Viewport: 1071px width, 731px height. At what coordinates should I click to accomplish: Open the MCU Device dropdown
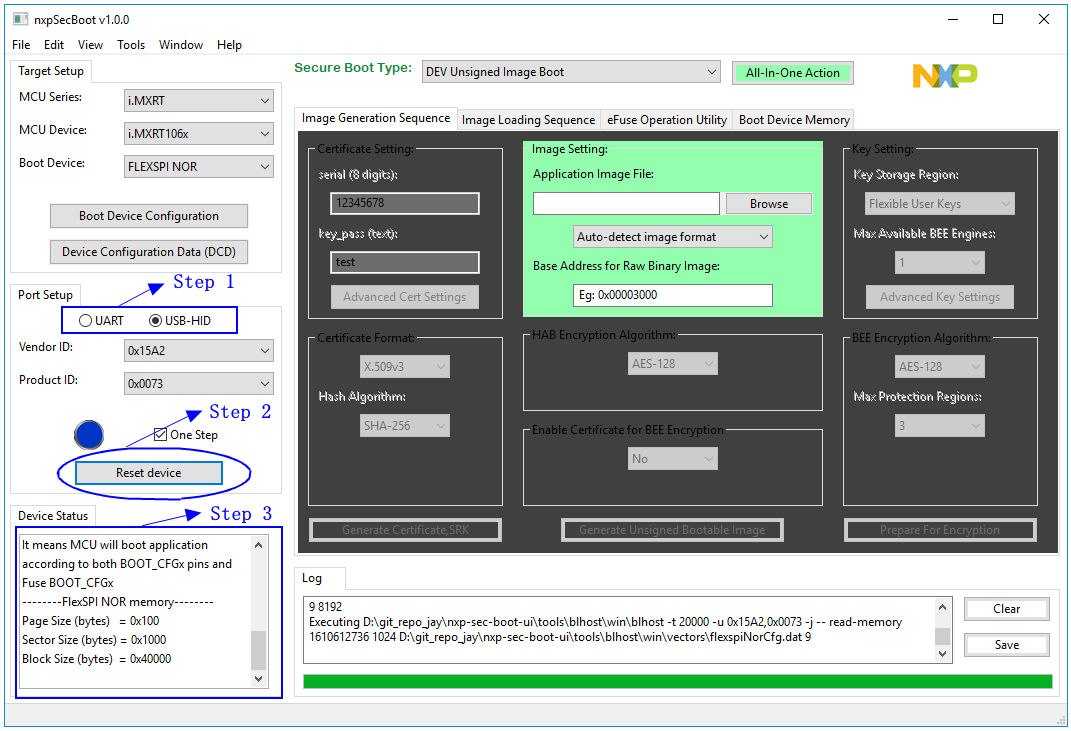pyautogui.click(x=199, y=133)
